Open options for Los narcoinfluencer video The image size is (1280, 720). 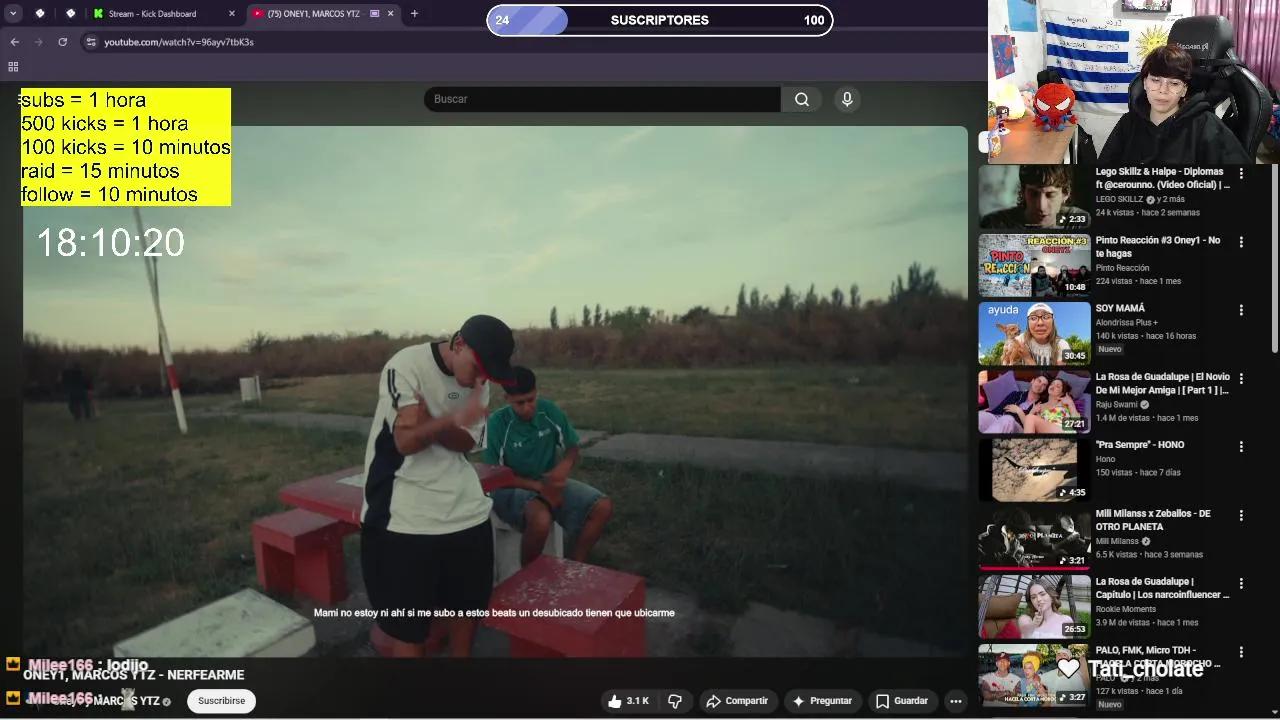[1241, 583]
